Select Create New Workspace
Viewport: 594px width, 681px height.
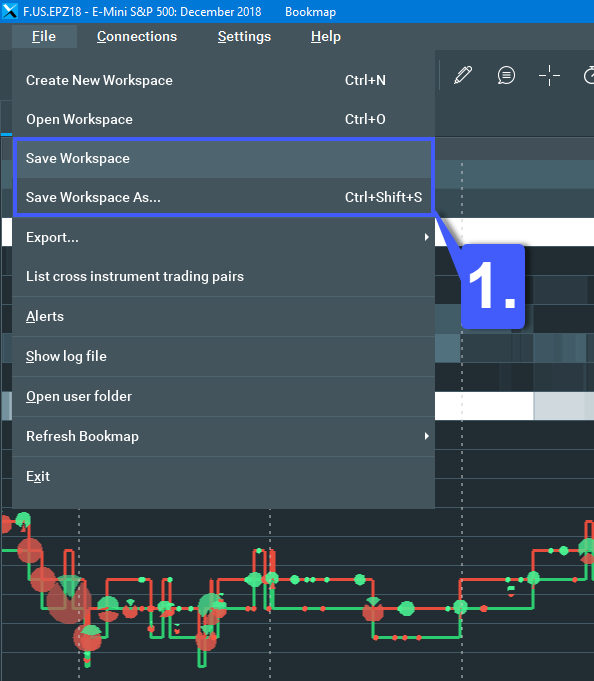pyautogui.click(x=224, y=80)
